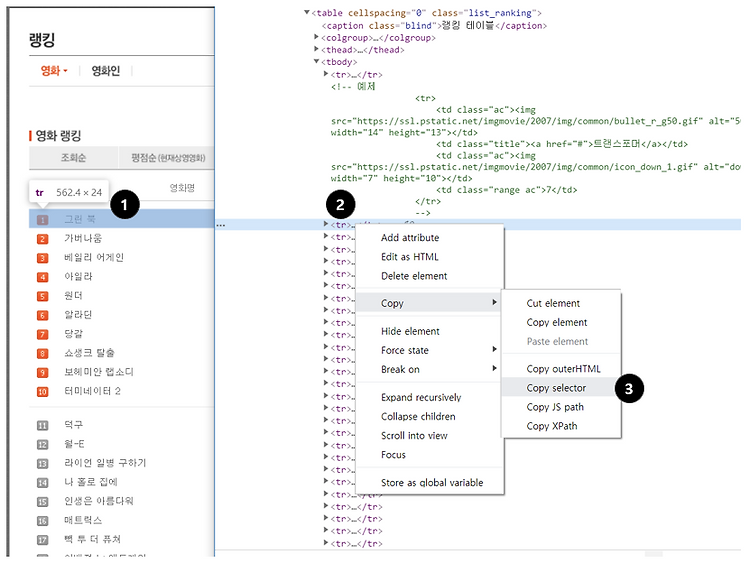Choose Expand recursively
750x563 pixels.
(x=421, y=397)
